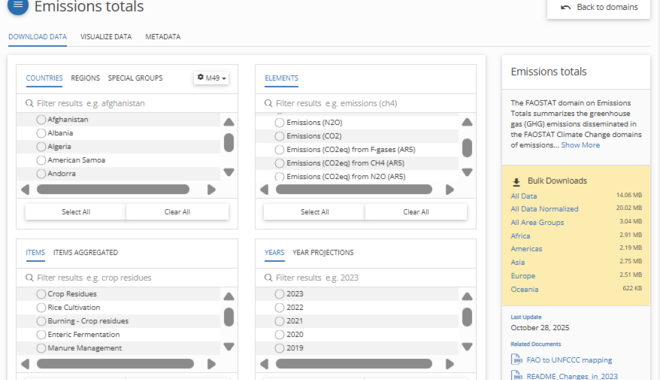
Task: Click the years list scroll-up arrow
Action: 467,296
